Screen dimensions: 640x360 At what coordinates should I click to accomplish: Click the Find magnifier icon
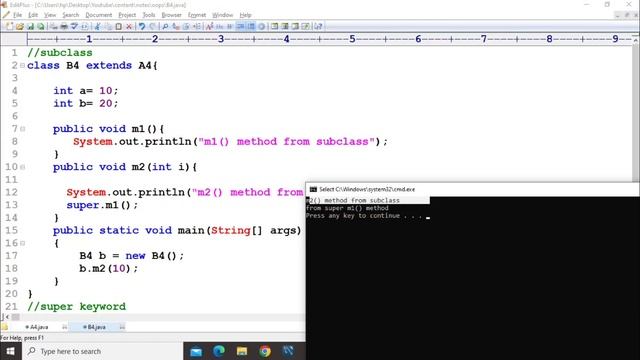pyautogui.click(x=165, y=27)
